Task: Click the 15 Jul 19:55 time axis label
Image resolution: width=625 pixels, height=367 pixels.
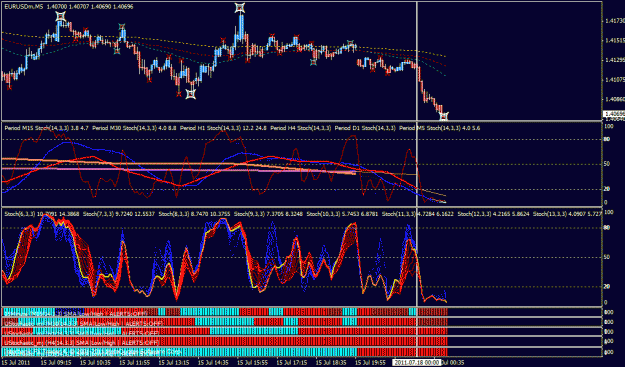Action: [370, 363]
